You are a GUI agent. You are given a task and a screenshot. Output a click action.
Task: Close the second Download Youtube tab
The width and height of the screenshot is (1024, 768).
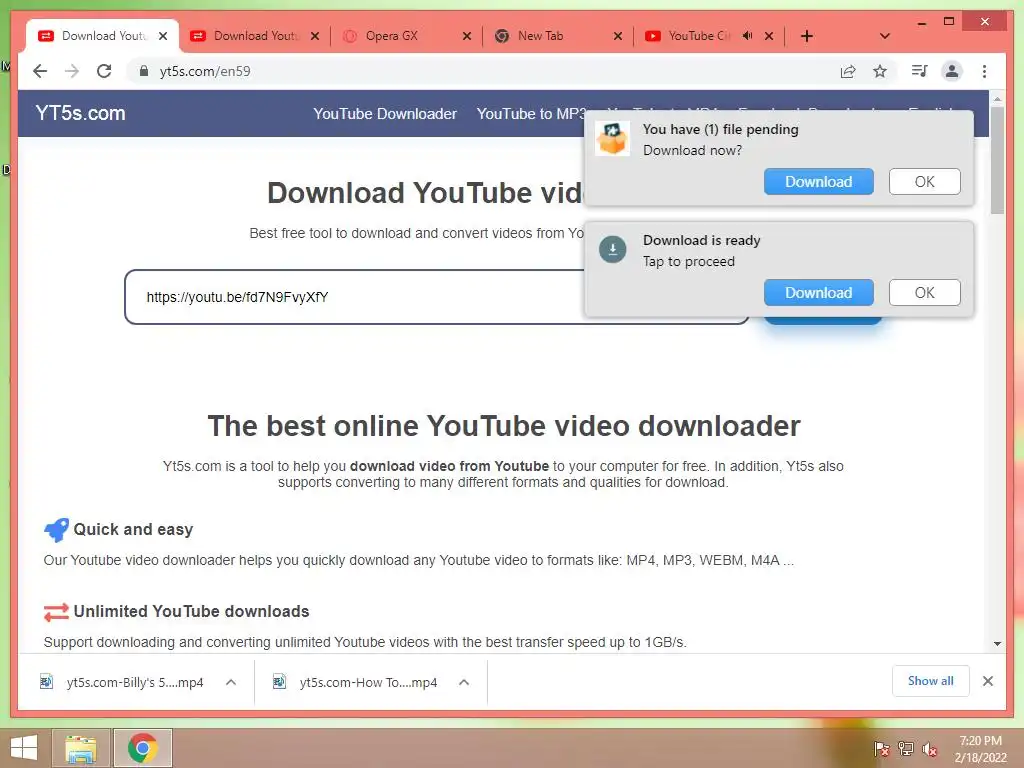click(315, 36)
